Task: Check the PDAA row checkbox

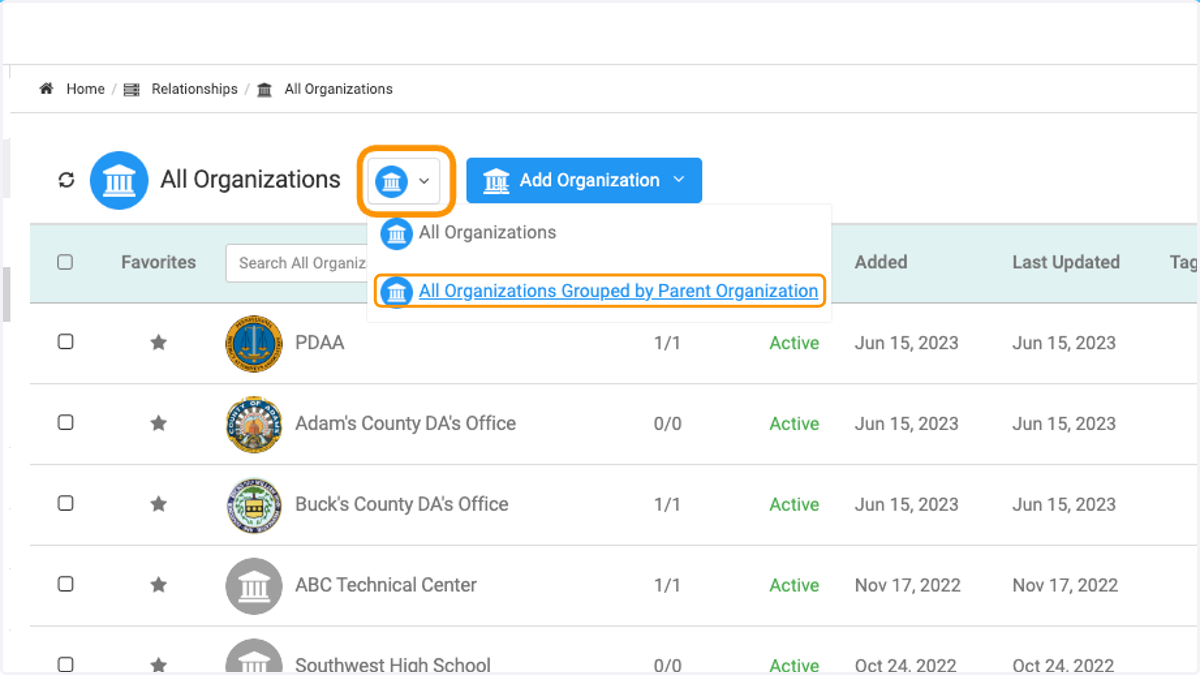Action: 65,342
